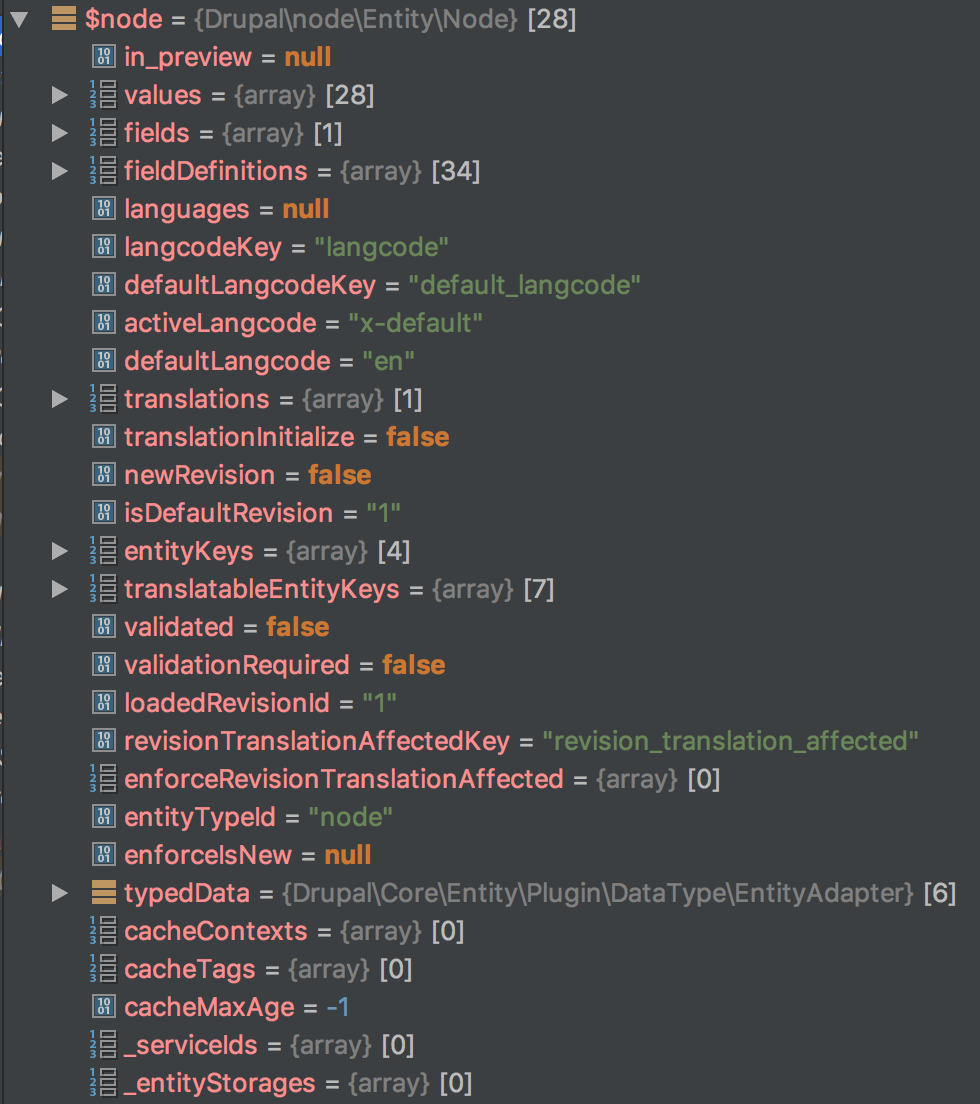The width and height of the screenshot is (980, 1104).
Task: Click the activeLangcode primitive icon
Action: pyautogui.click(x=103, y=323)
